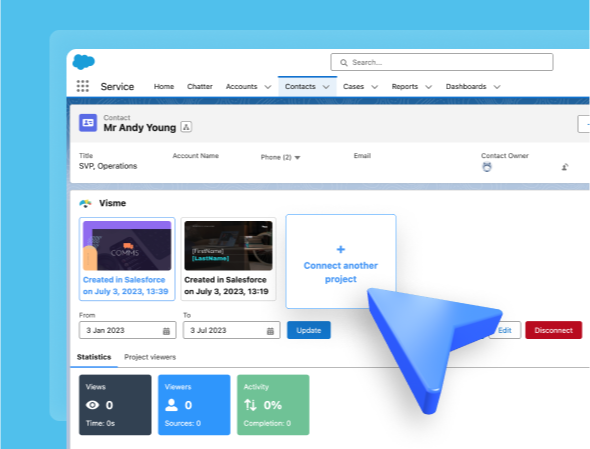The width and height of the screenshot is (590, 449).
Task: Click the To date field 3 Jul 2023
Action: (231, 330)
